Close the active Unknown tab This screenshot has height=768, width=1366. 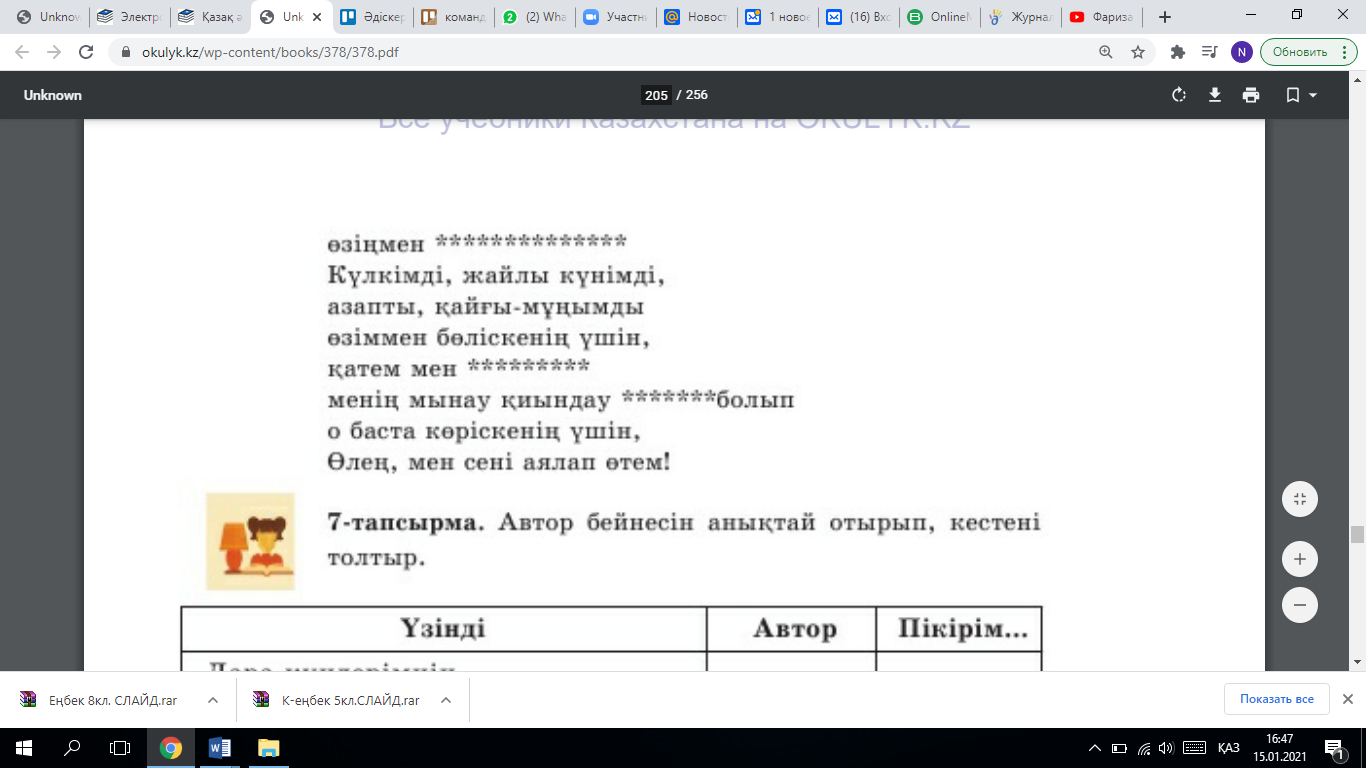coord(316,17)
